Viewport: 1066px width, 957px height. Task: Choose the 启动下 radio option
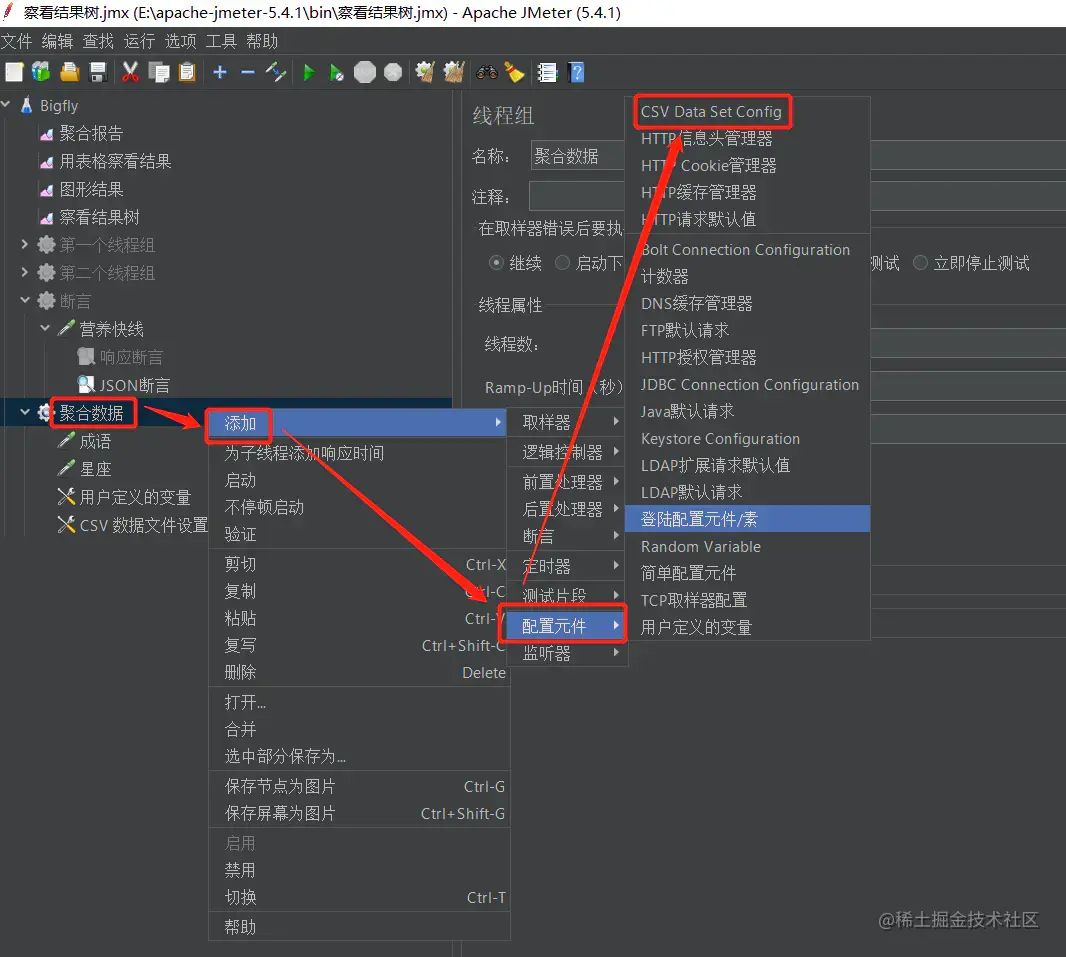(562, 263)
